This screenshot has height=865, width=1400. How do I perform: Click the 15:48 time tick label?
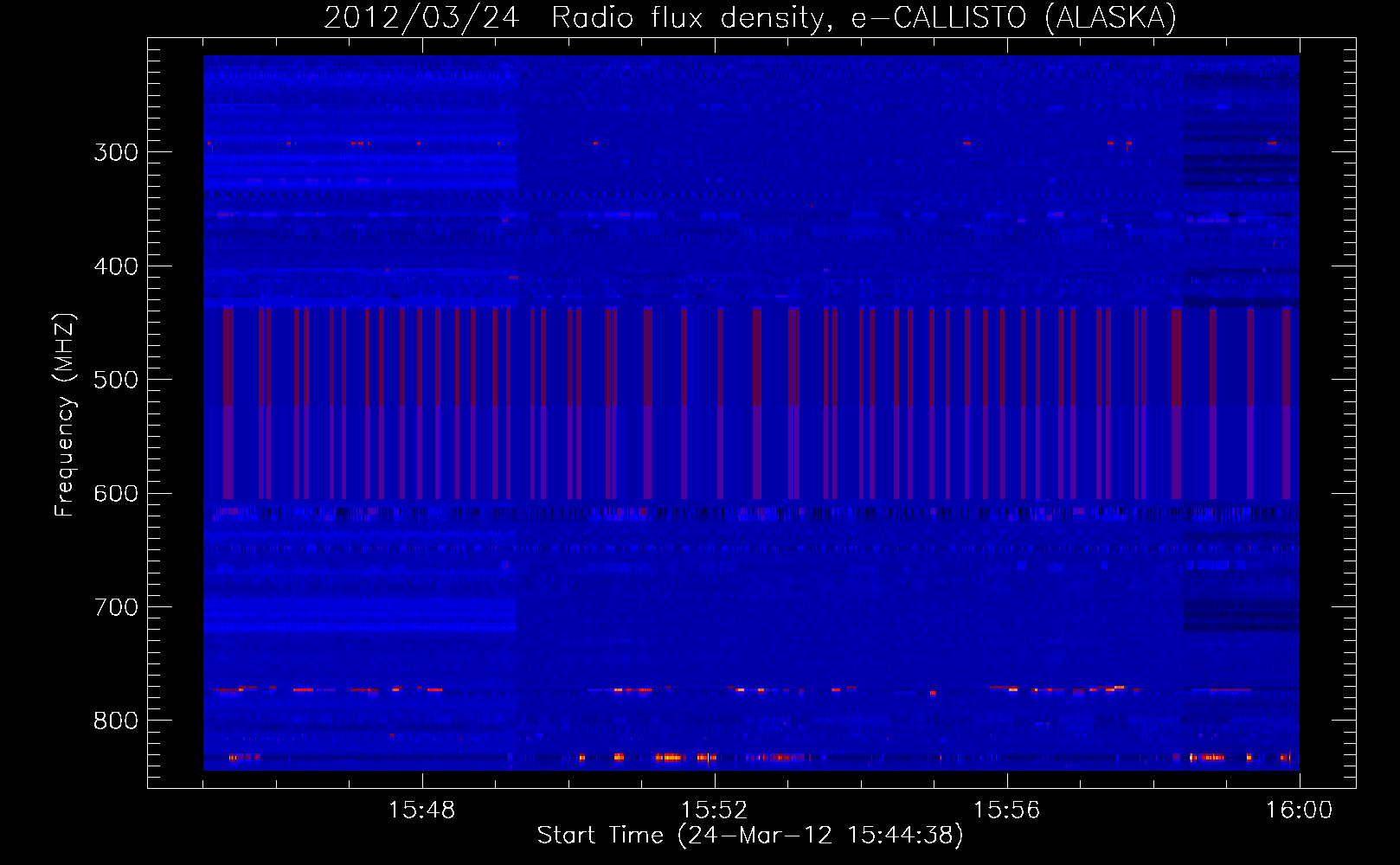point(421,811)
